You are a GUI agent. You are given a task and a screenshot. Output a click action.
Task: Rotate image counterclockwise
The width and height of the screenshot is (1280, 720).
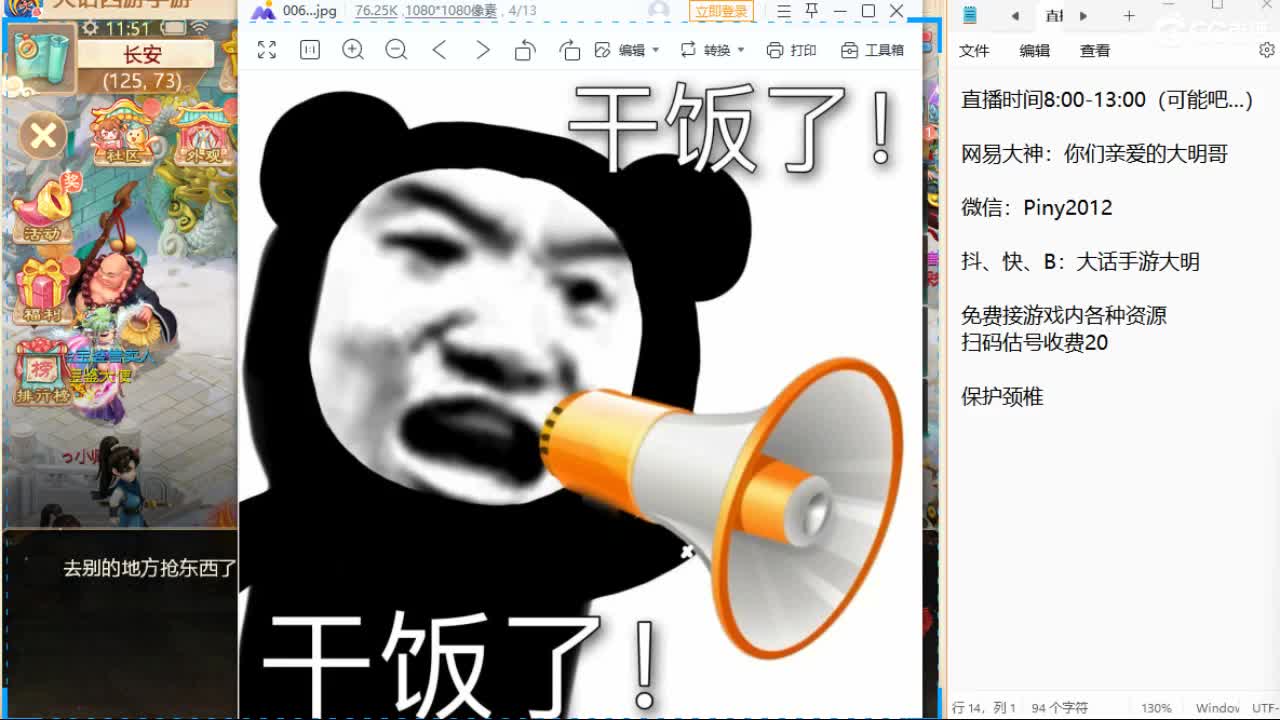[525, 50]
